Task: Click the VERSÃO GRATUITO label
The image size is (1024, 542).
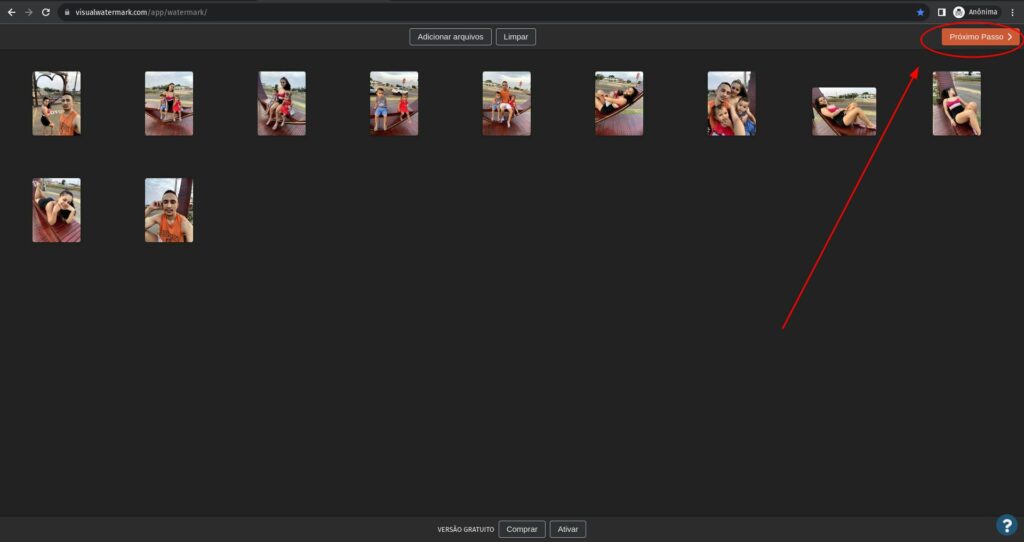Action: coord(466,530)
